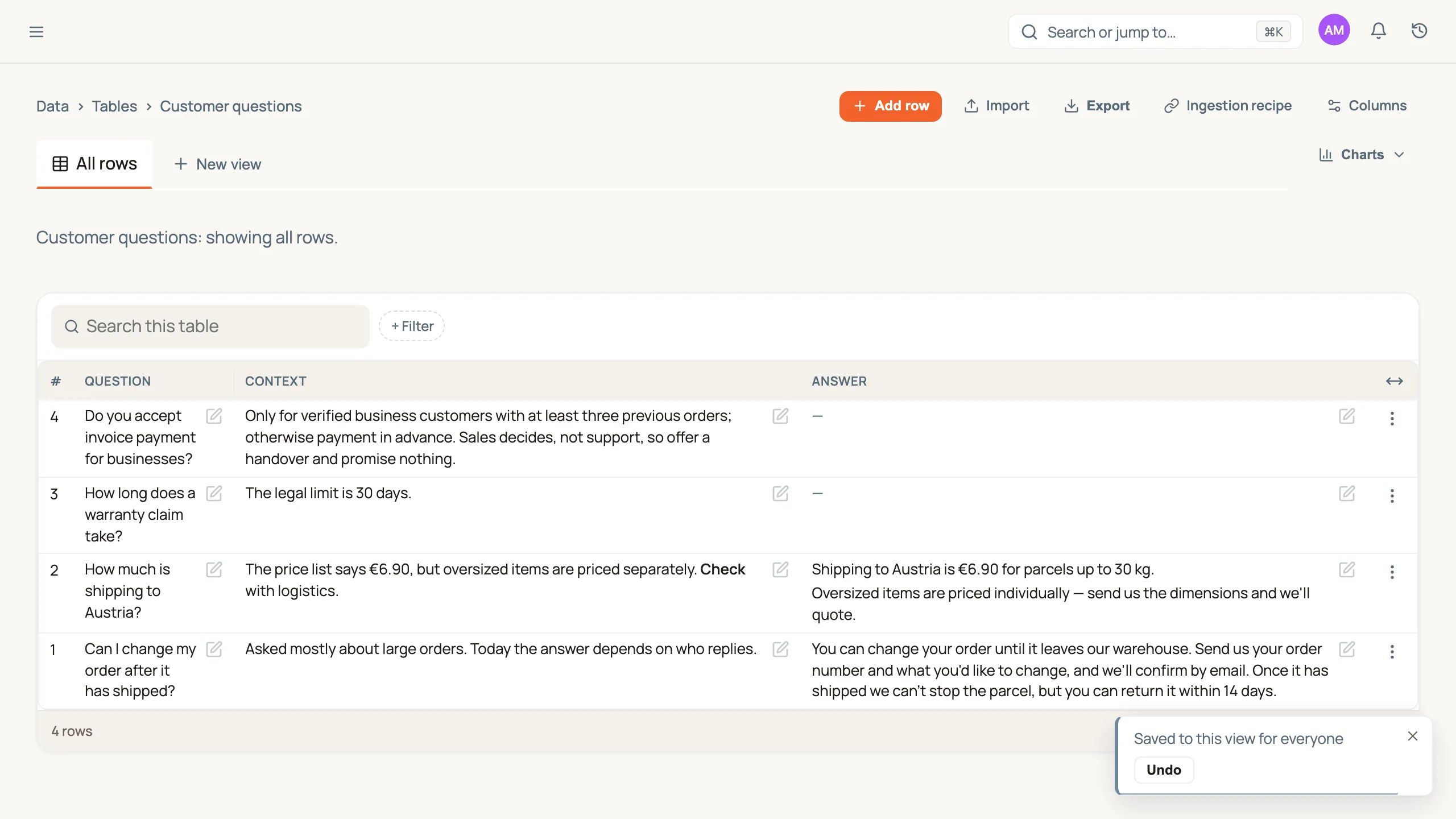Open row 2 more options menu

point(1392,572)
